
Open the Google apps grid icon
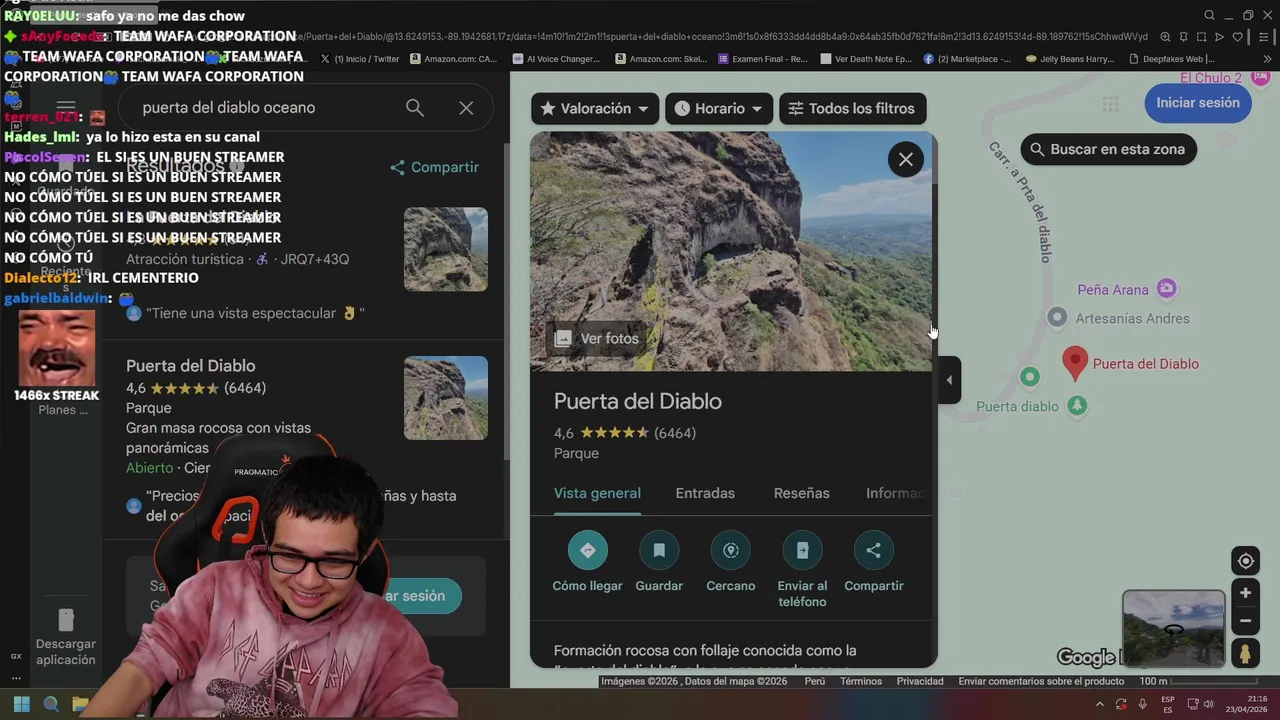(1110, 104)
